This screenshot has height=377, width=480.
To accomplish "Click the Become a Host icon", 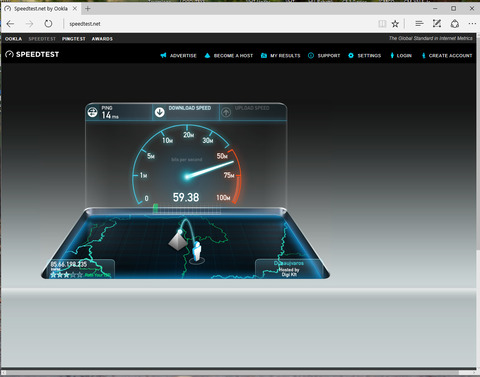I will pos(207,55).
